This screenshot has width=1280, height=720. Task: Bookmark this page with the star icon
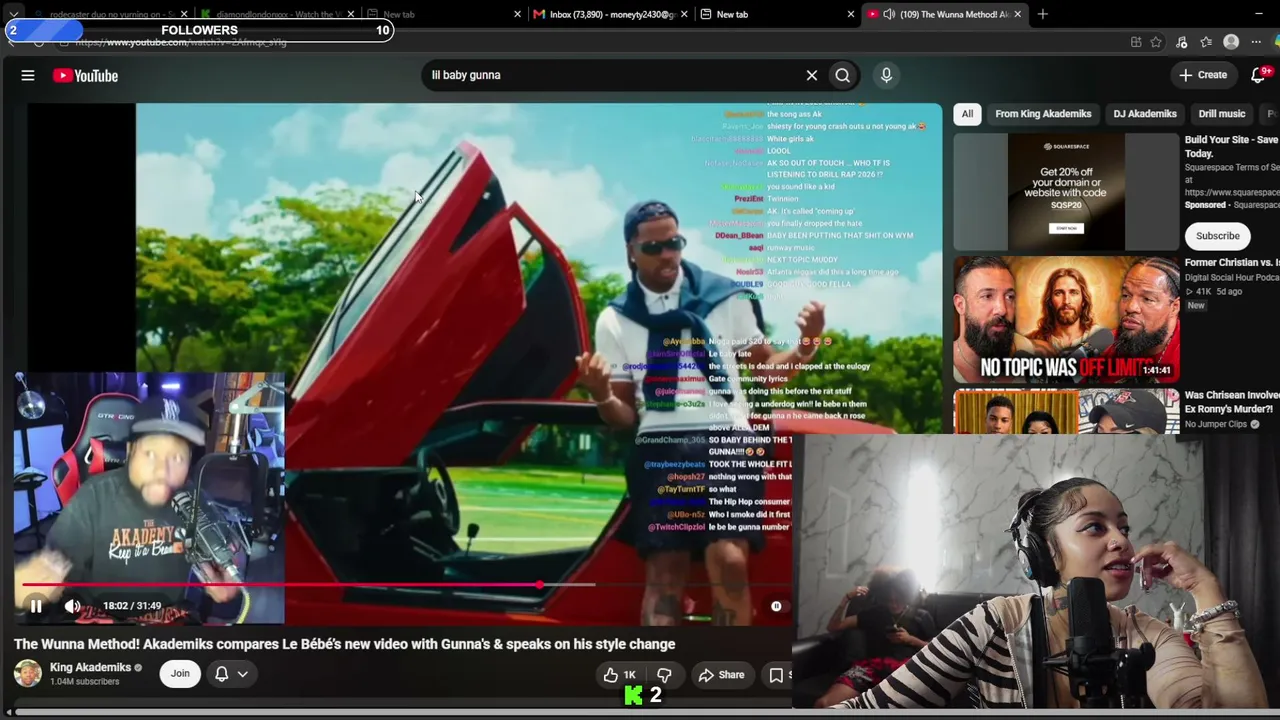1156,42
